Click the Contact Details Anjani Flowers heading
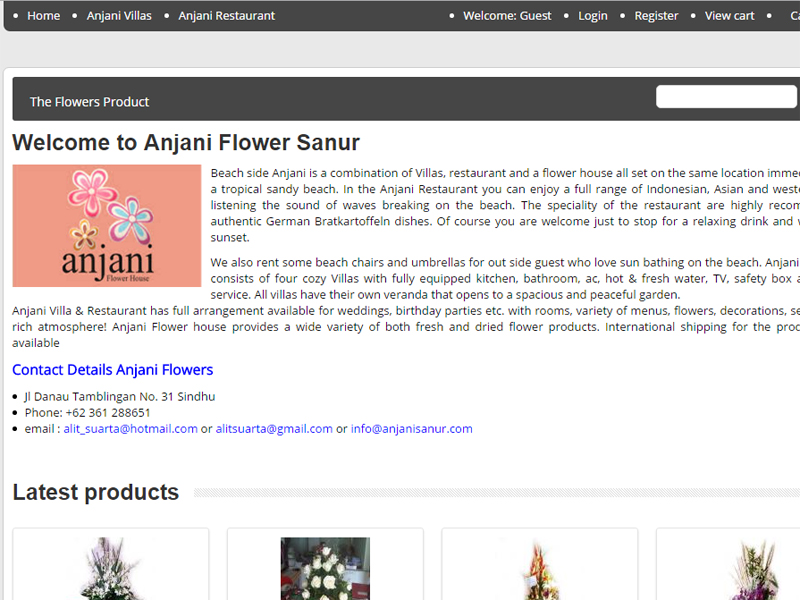800x600 pixels. (112, 370)
